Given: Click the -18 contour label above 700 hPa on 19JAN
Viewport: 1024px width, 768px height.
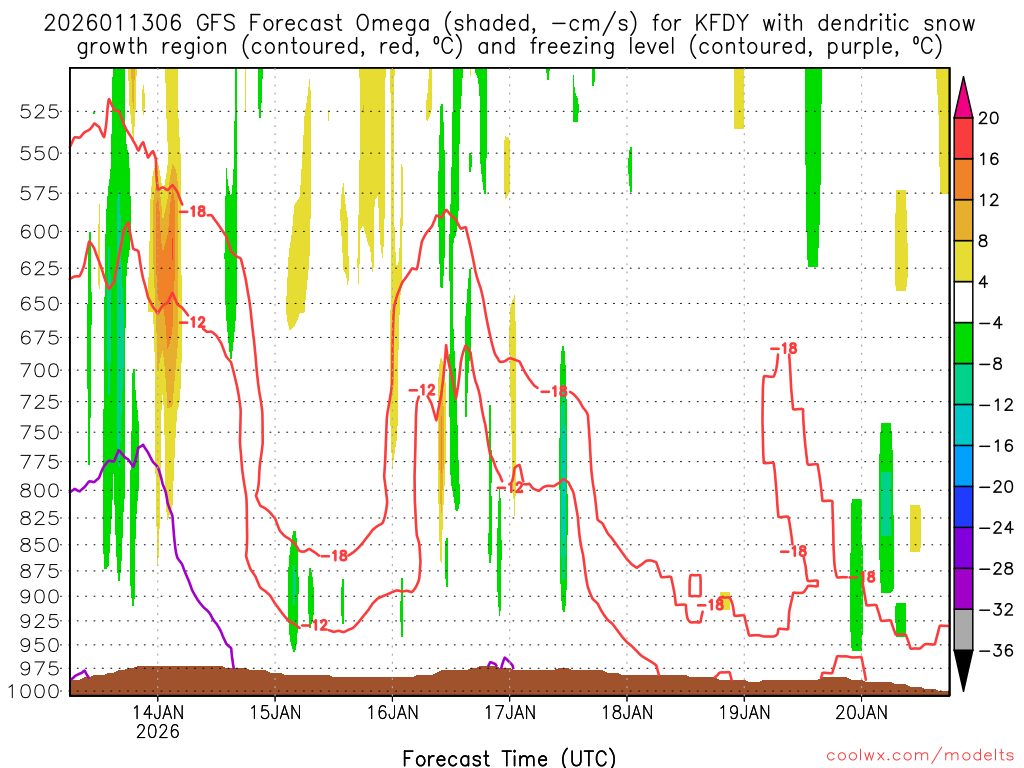Looking at the screenshot, I should pyautogui.click(x=784, y=348).
